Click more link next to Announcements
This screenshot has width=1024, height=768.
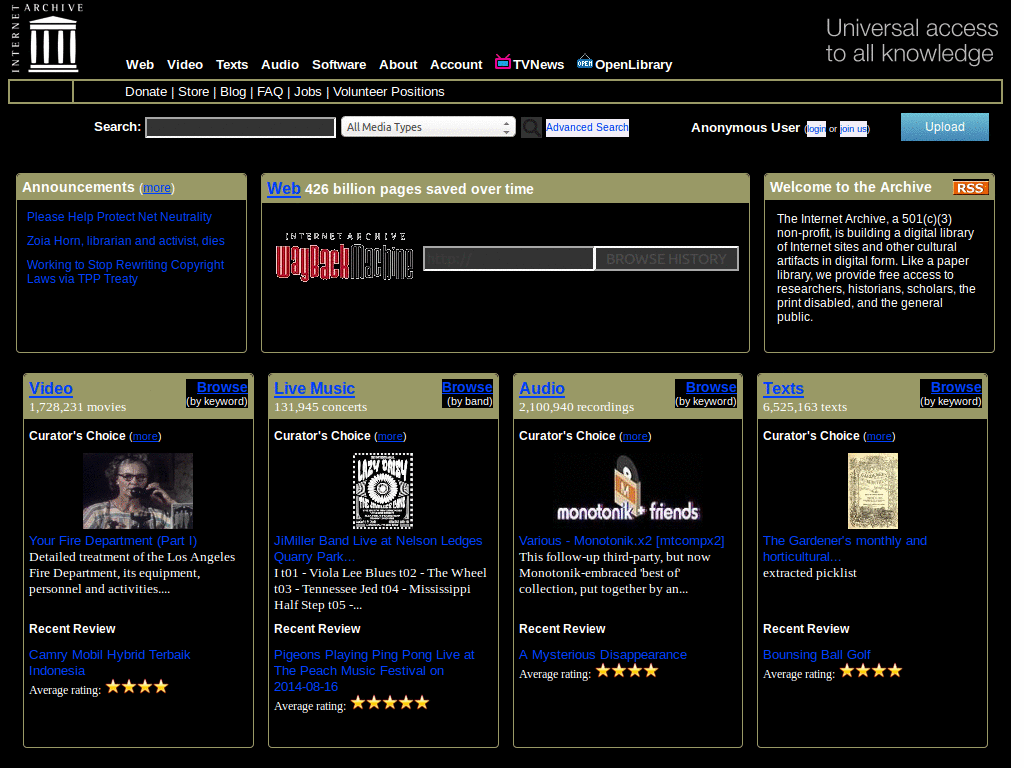click(x=157, y=188)
